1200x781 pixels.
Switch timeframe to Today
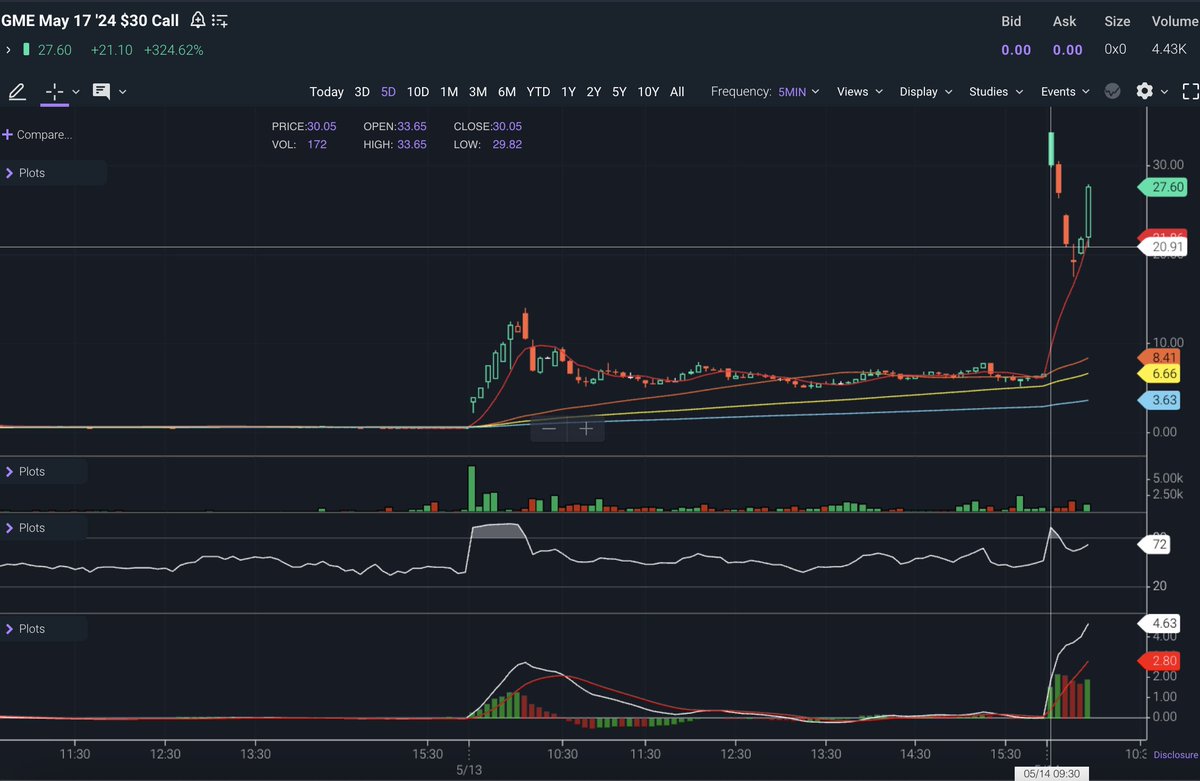pyautogui.click(x=326, y=91)
